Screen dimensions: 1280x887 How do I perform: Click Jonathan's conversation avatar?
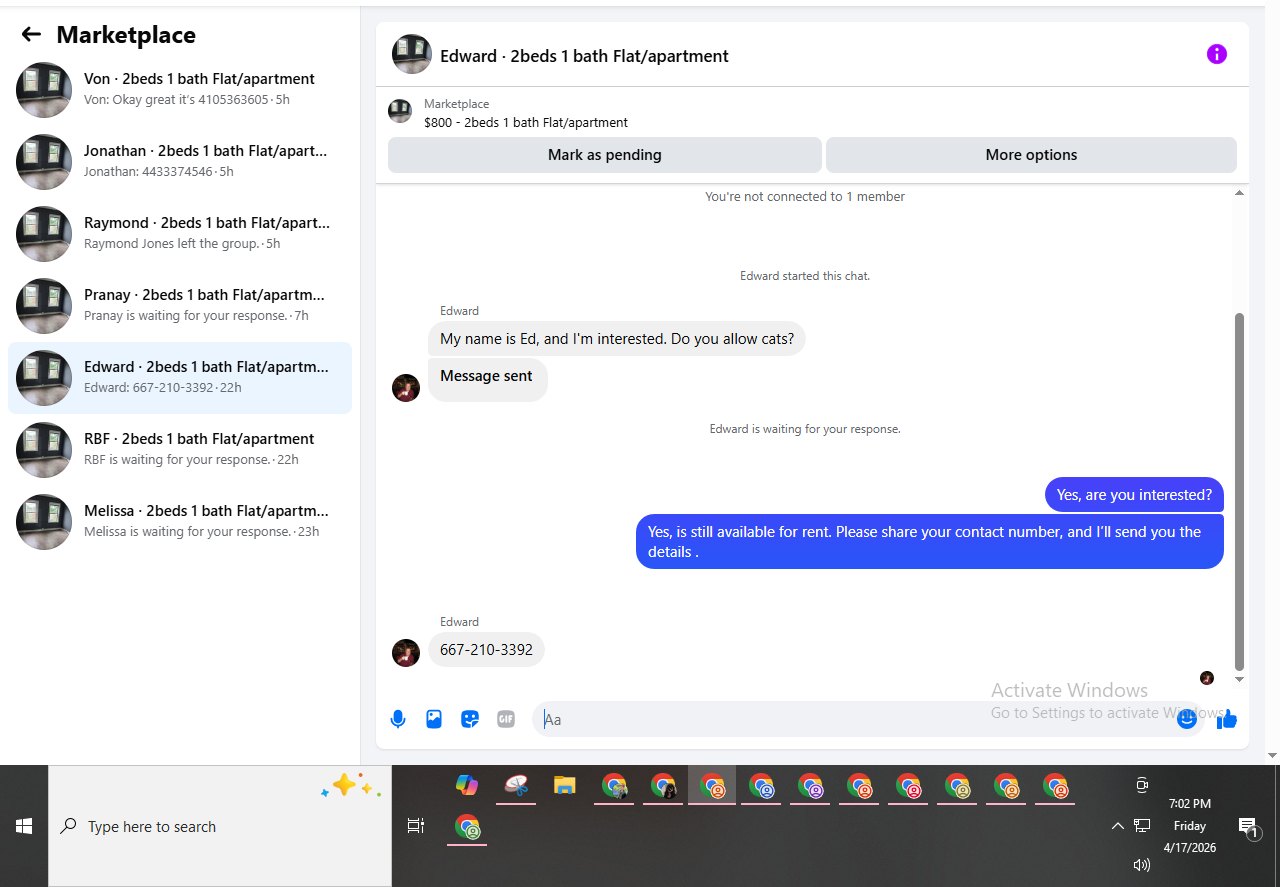(x=44, y=162)
